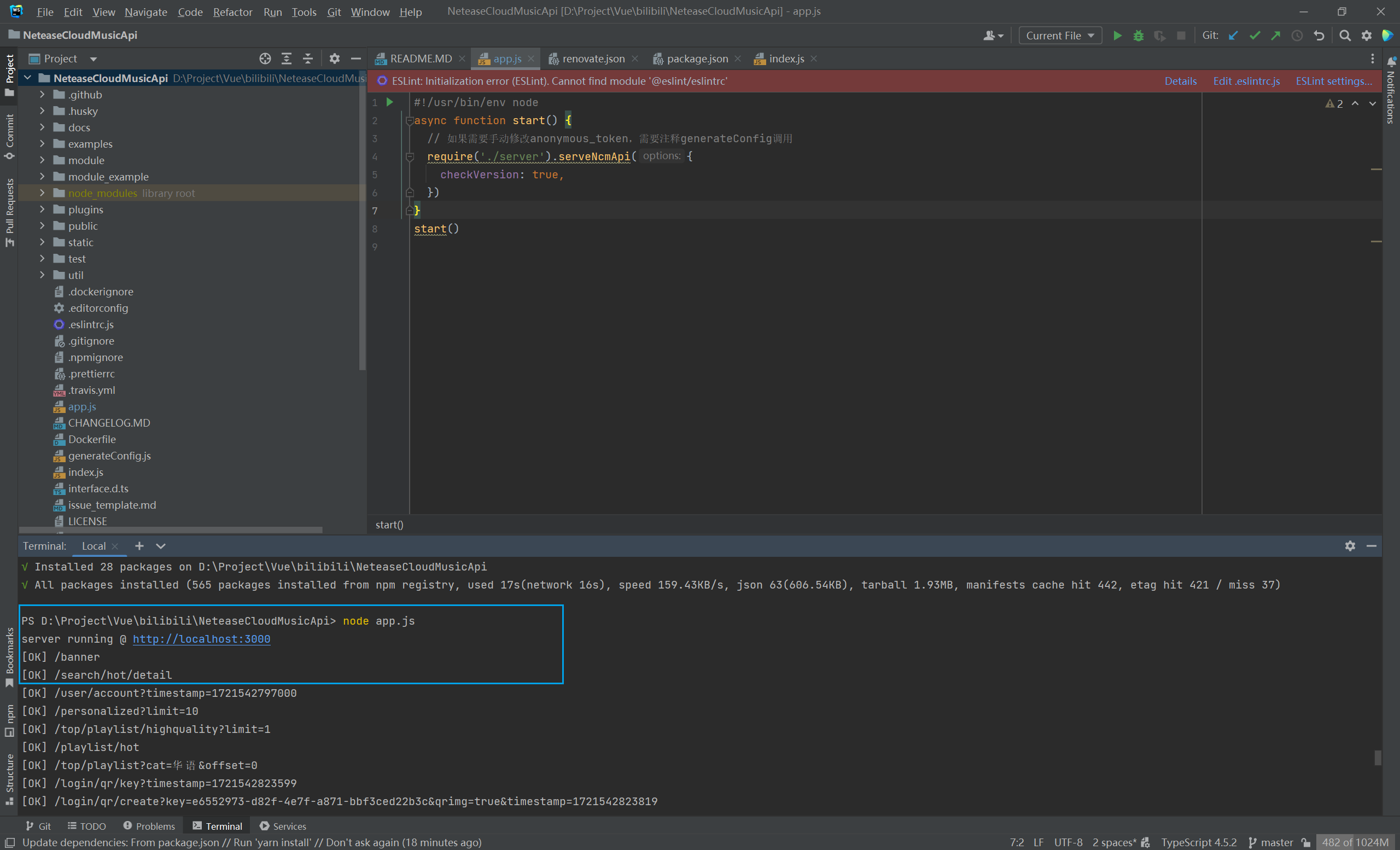Expand the node_modules folder
Viewport: 1400px width, 850px height.
[42, 193]
